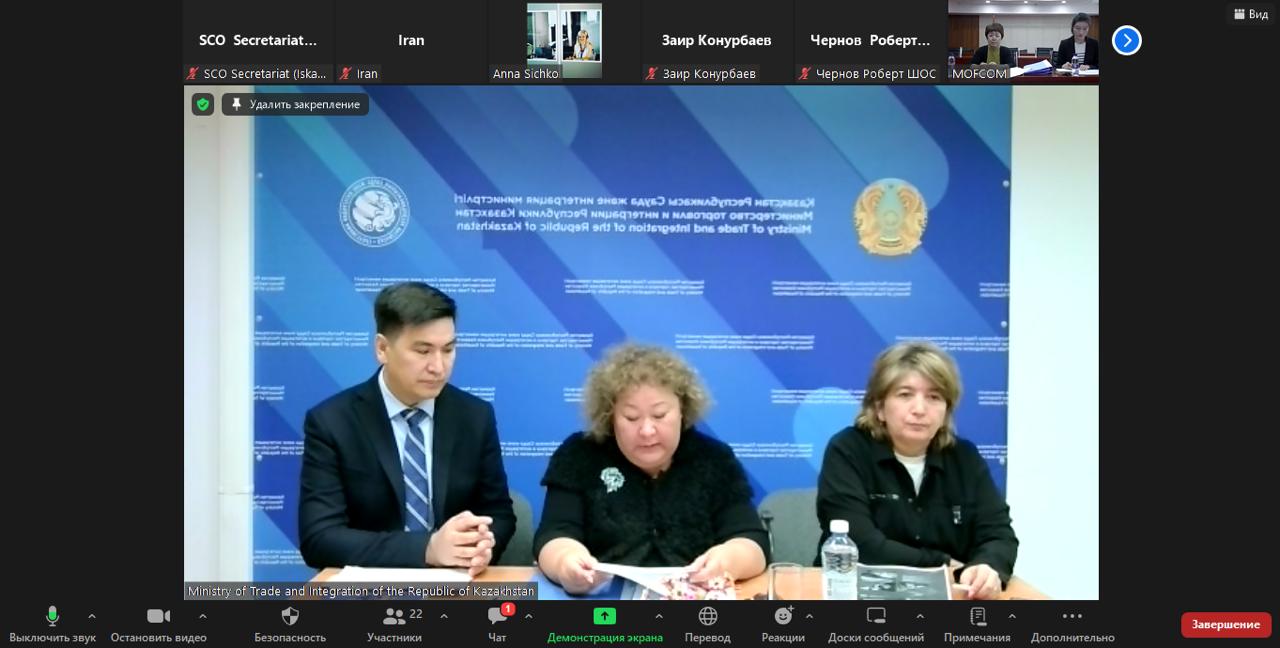Expand sharing options arrow beside Демонстрация экрана
This screenshot has width=1280, height=648.
click(659, 616)
